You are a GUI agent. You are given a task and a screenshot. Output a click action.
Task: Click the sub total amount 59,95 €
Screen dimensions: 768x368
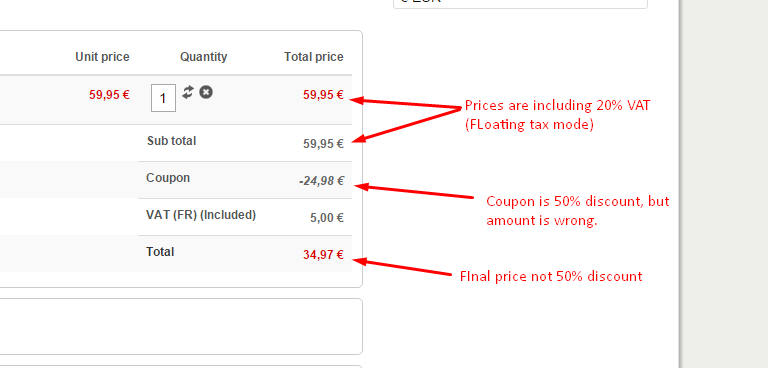click(323, 144)
